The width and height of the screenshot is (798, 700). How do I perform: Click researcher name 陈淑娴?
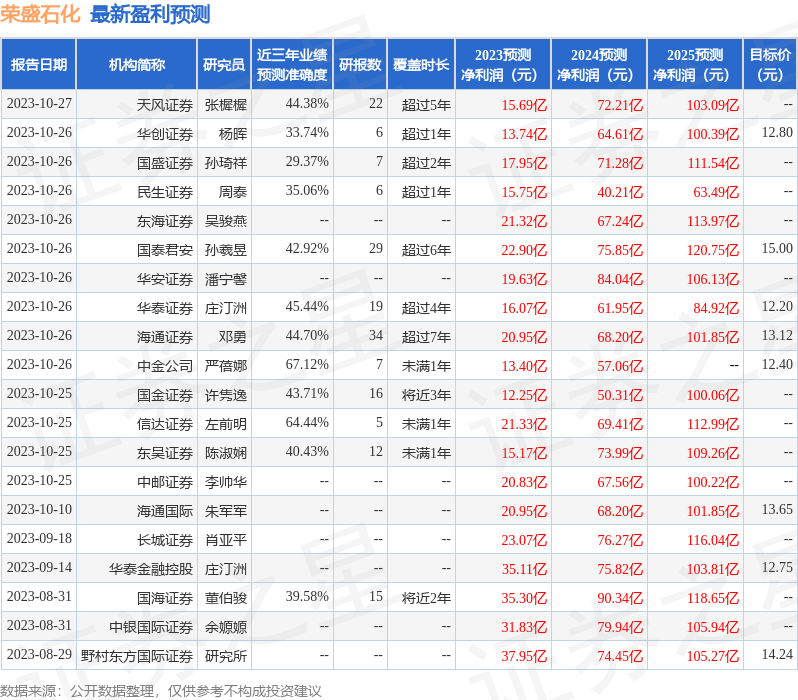point(225,453)
